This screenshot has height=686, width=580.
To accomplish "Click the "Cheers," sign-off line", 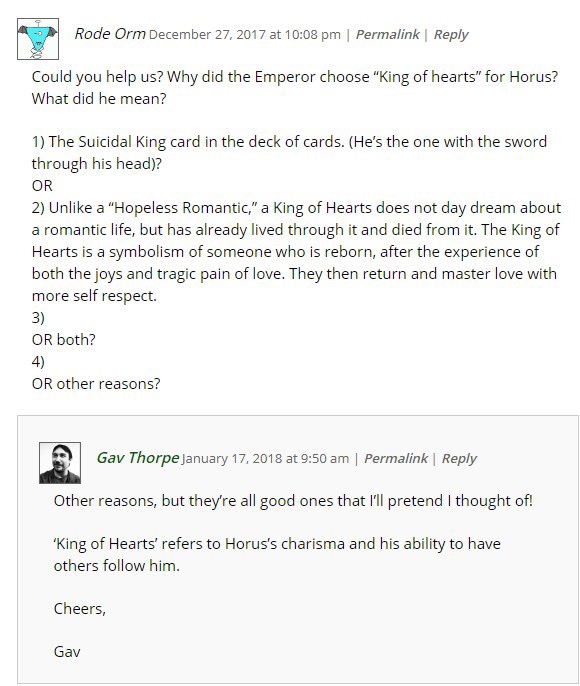I will (80, 609).
